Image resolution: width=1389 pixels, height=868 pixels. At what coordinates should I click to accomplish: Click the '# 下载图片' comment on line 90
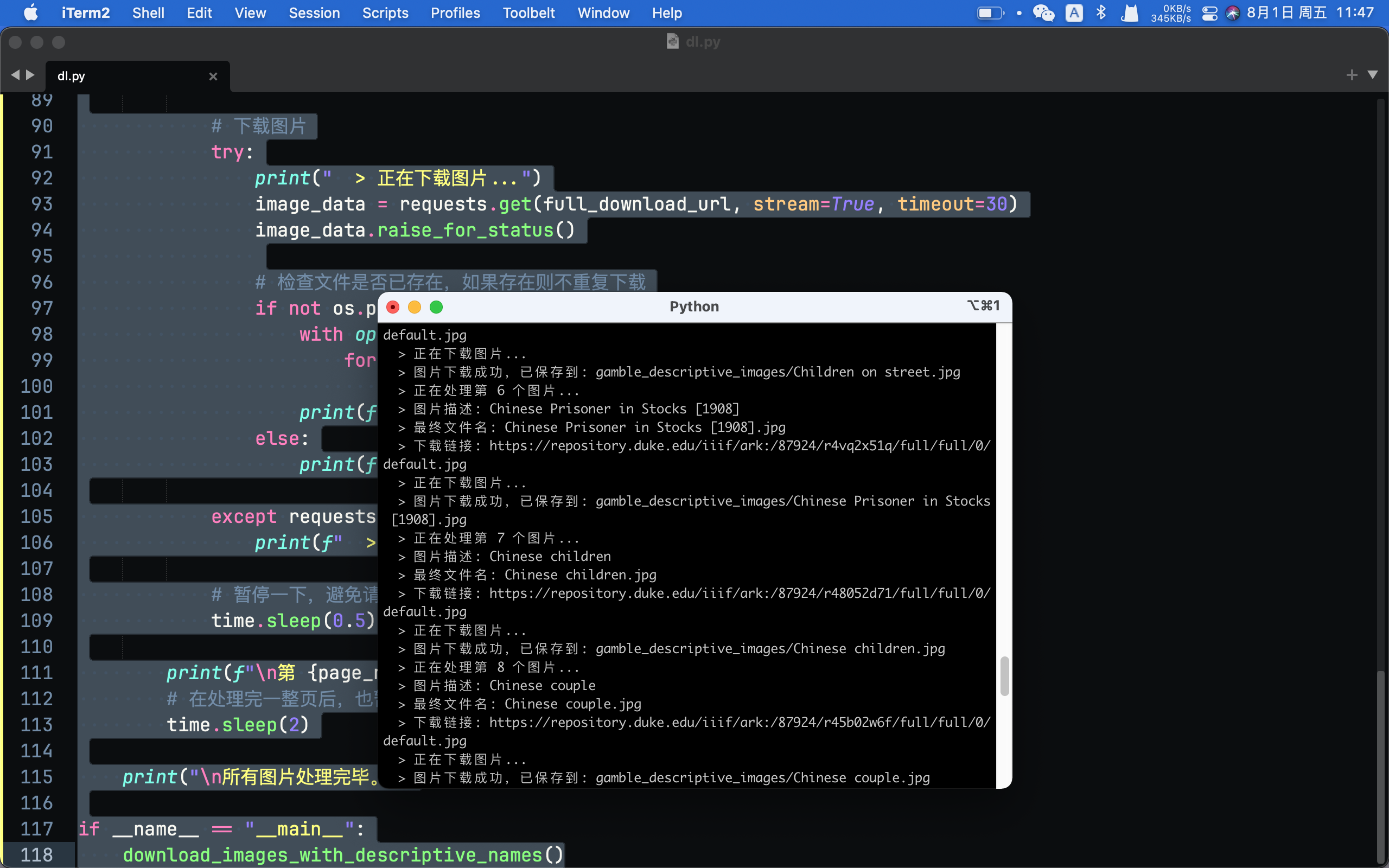point(259,126)
